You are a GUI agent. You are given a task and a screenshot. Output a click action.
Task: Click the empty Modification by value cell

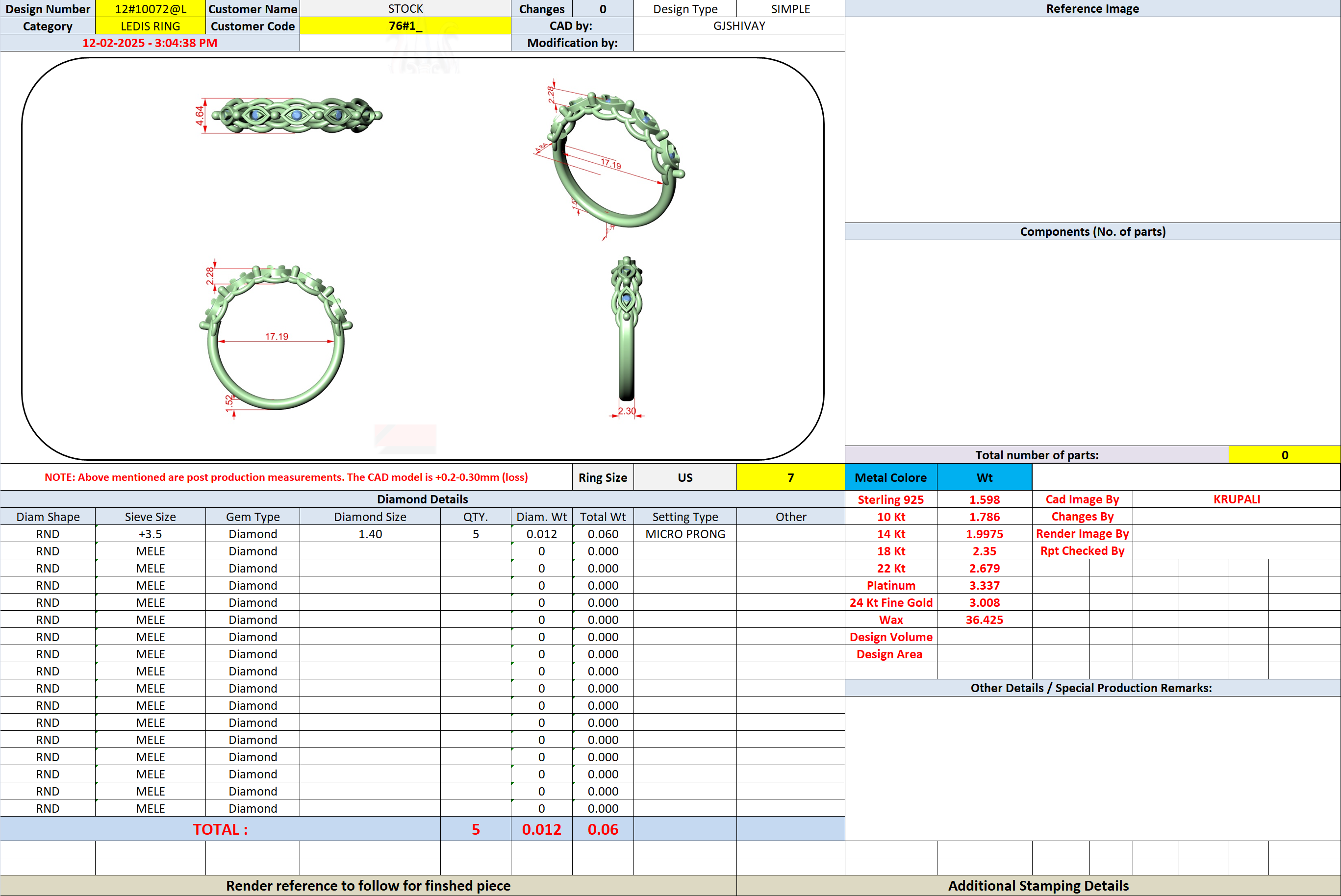pos(739,43)
